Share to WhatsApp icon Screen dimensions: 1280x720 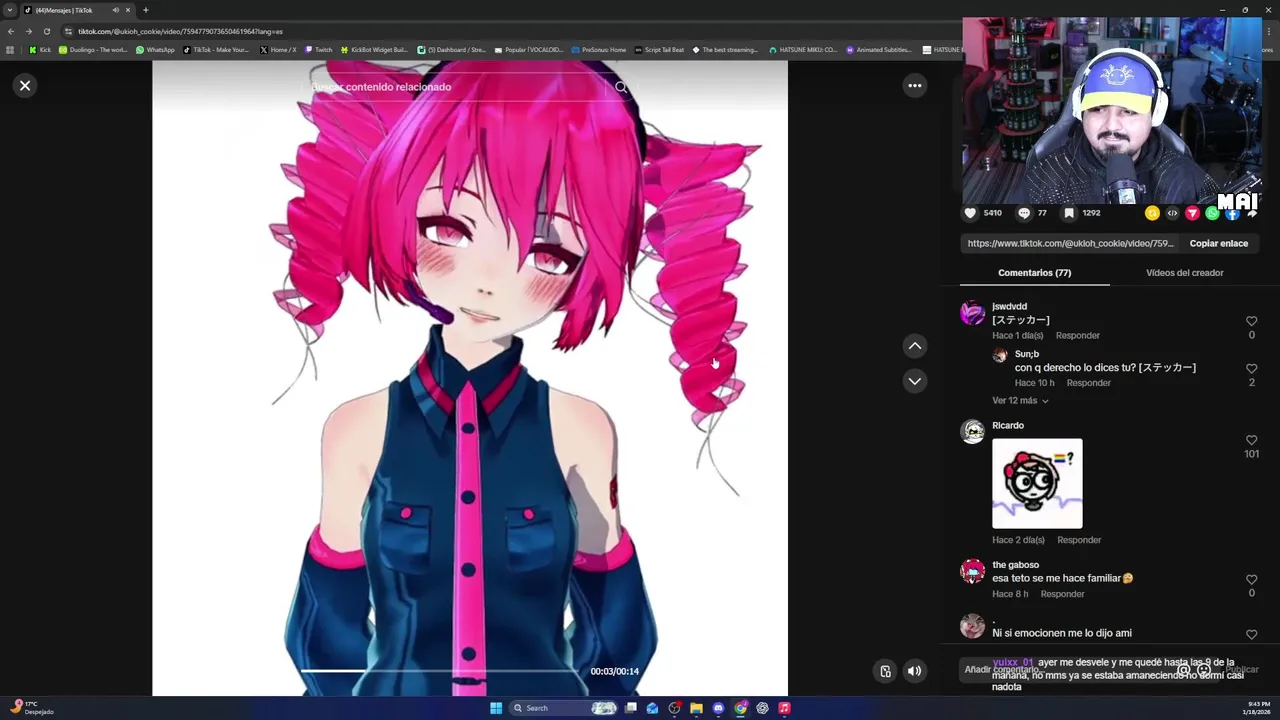pyautogui.click(x=1212, y=213)
